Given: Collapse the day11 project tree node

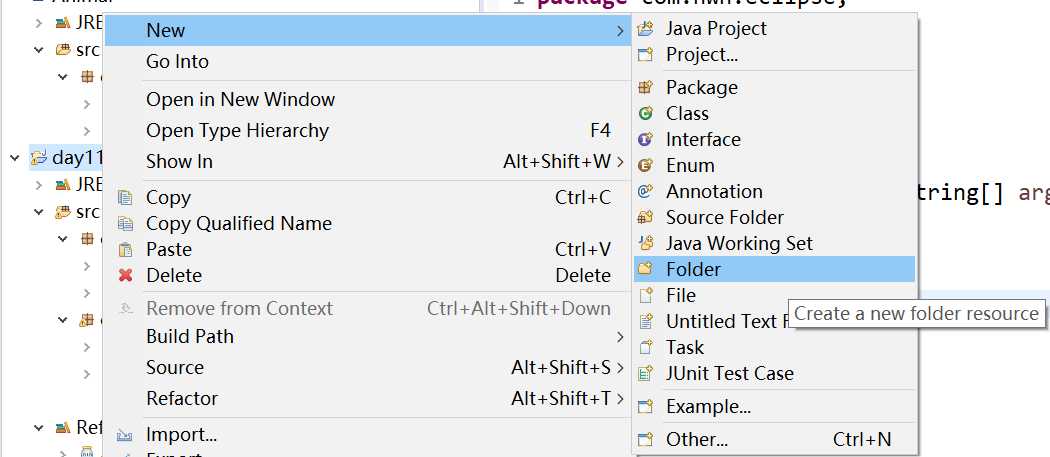Looking at the screenshot, I should [15, 158].
